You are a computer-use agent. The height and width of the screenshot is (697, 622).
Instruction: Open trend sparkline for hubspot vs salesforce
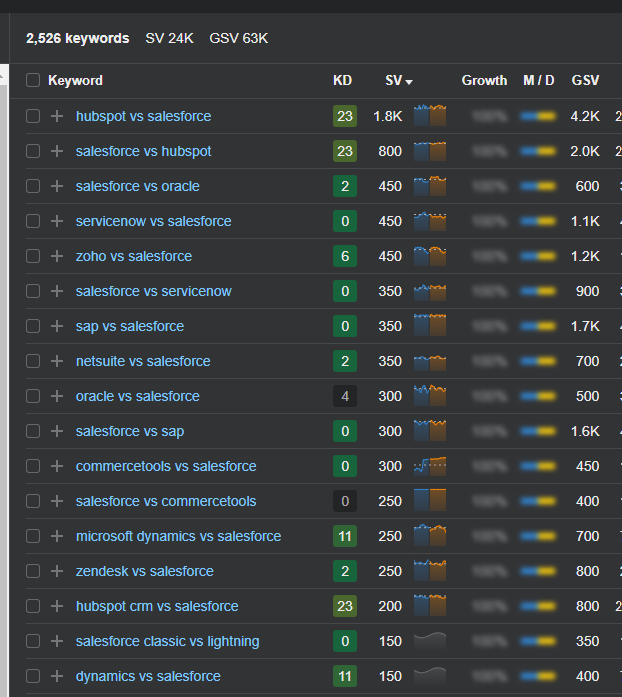430,116
